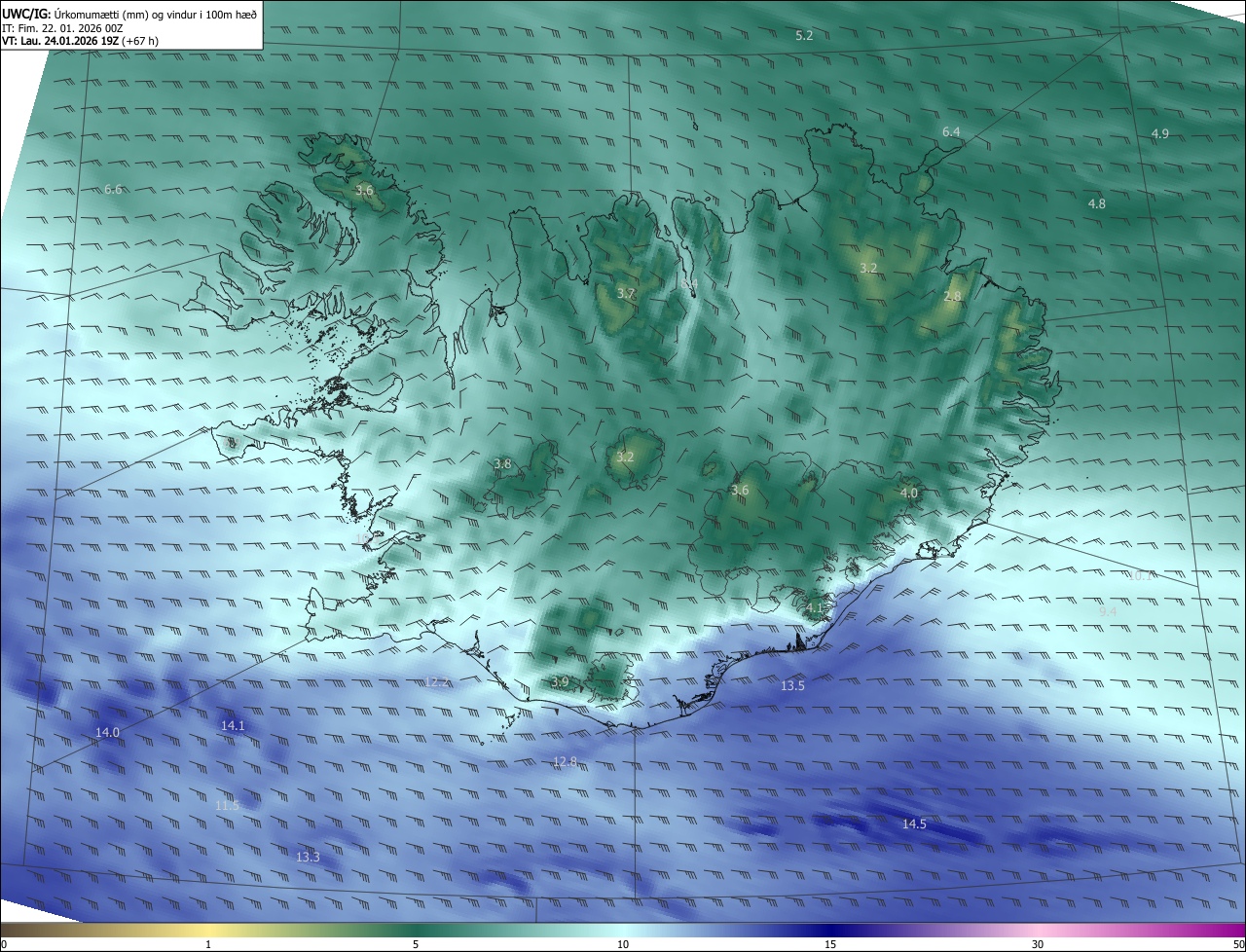Image resolution: width=1246 pixels, height=952 pixels.
Task: Select the 14.0 value label
Action: [x=107, y=733]
